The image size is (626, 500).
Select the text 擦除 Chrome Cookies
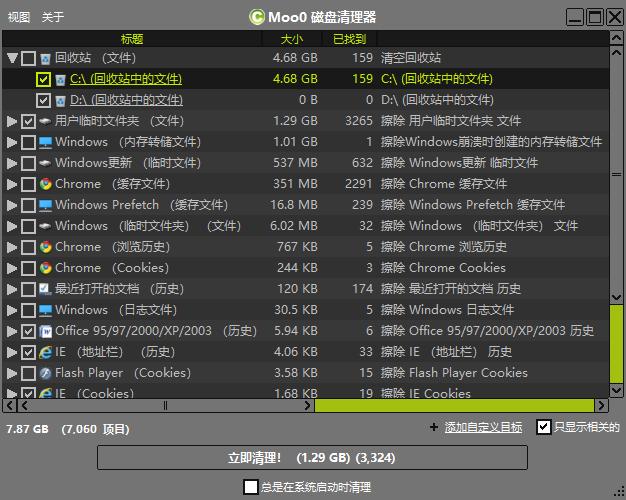click(443, 268)
